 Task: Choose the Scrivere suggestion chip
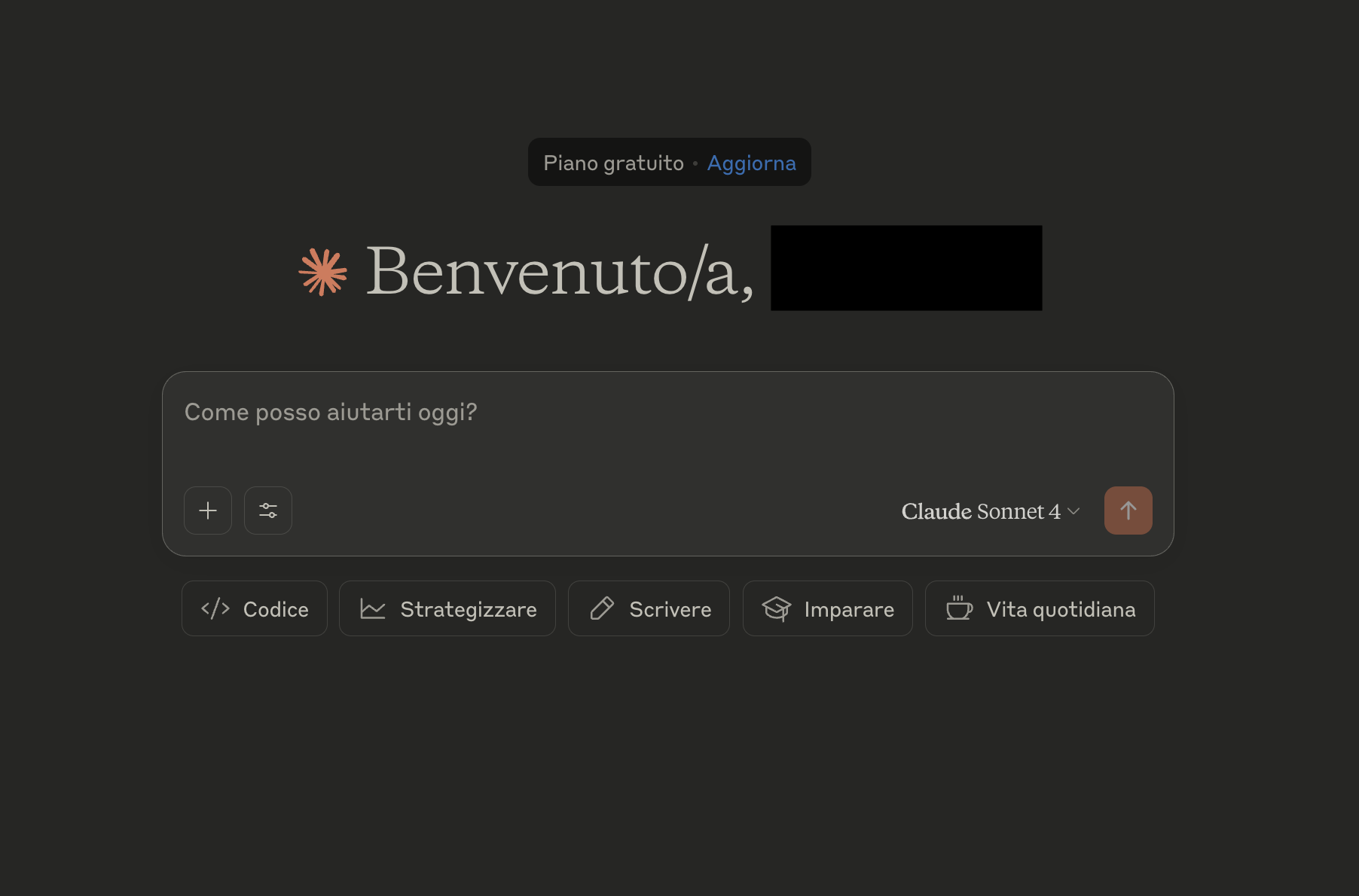click(649, 608)
